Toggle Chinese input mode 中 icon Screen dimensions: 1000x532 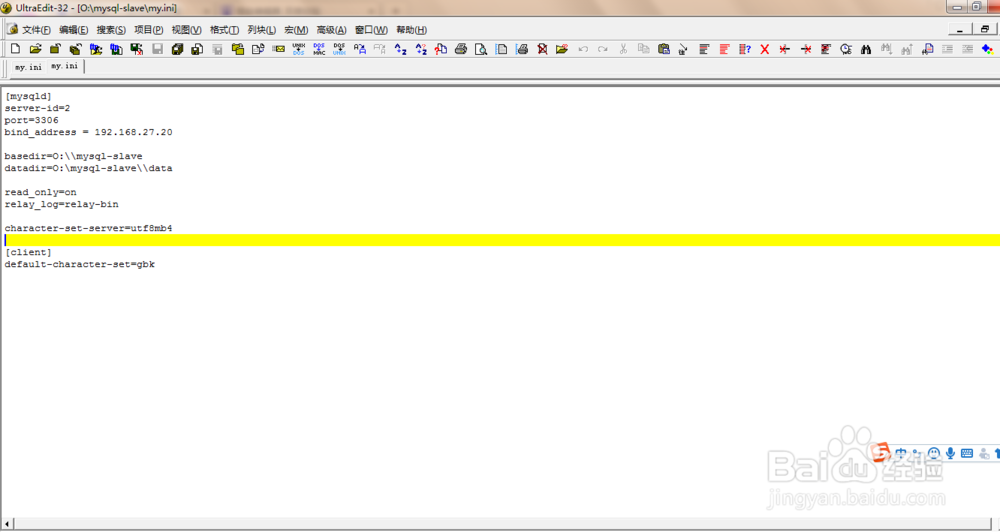click(901, 454)
